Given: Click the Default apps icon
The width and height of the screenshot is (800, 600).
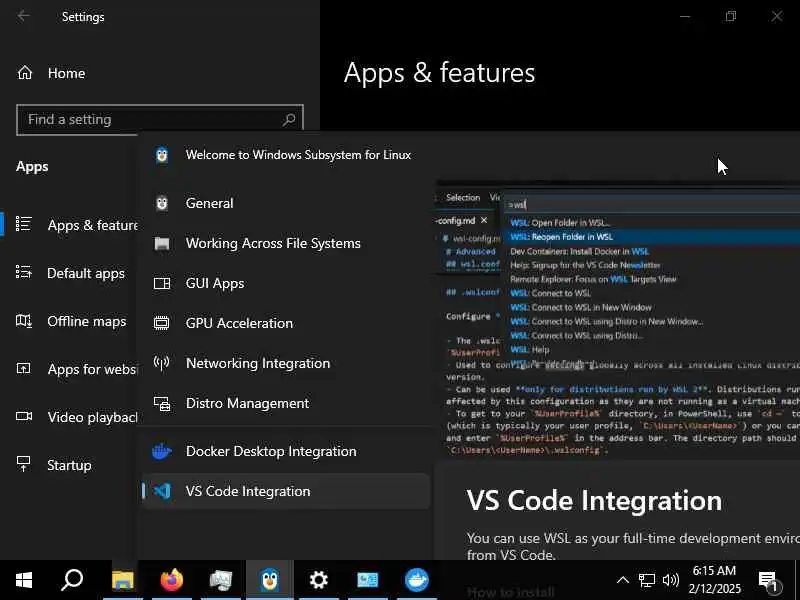Looking at the screenshot, I should (23, 272).
